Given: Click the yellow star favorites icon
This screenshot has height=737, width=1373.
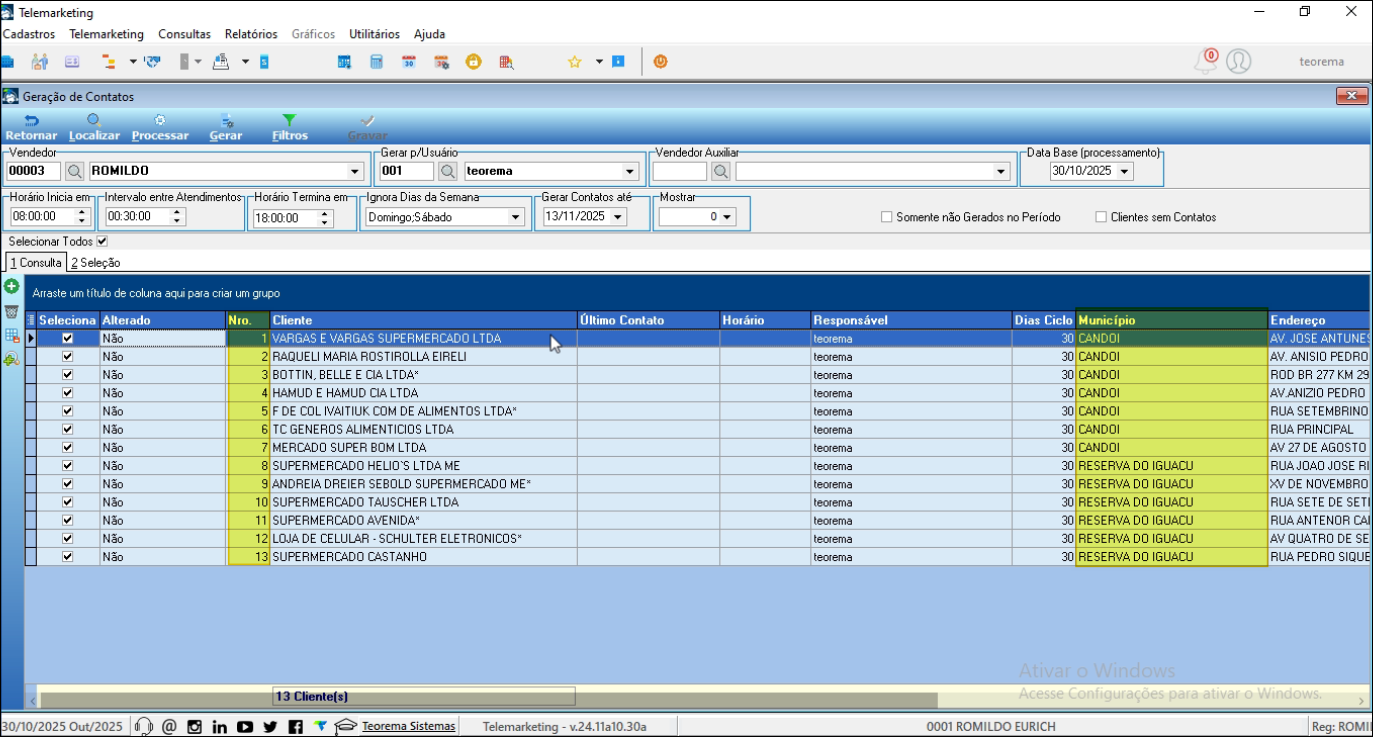Looking at the screenshot, I should pyautogui.click(x=575, y=62).
